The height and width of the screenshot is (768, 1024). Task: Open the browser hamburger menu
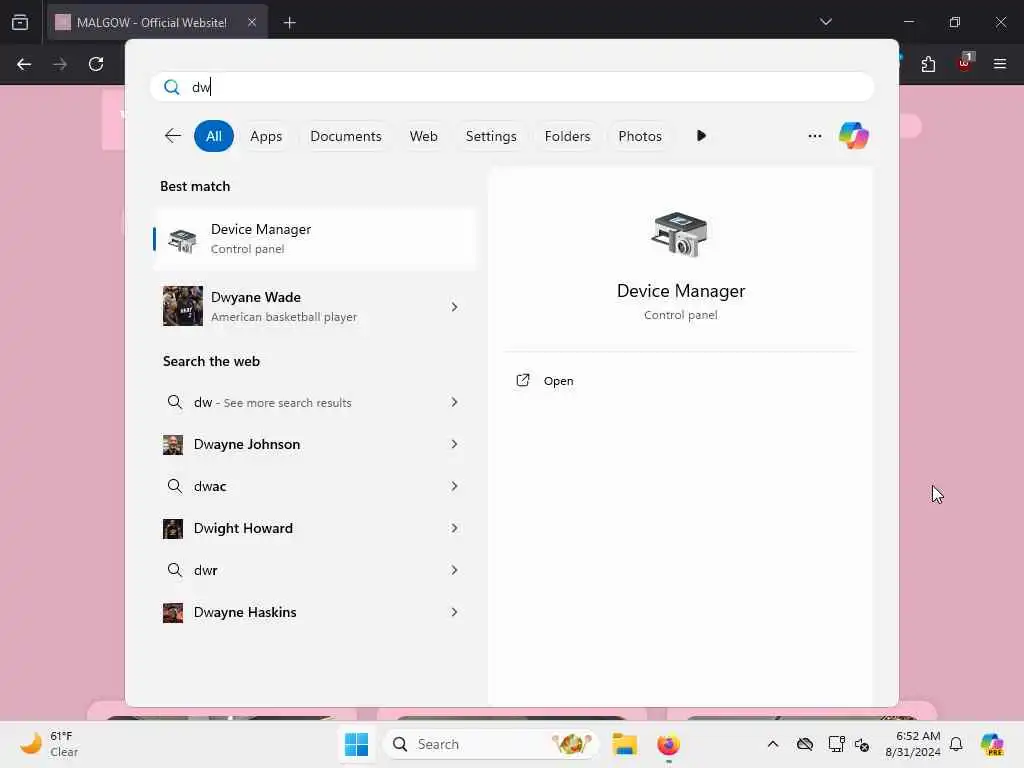click(1000, 64)
